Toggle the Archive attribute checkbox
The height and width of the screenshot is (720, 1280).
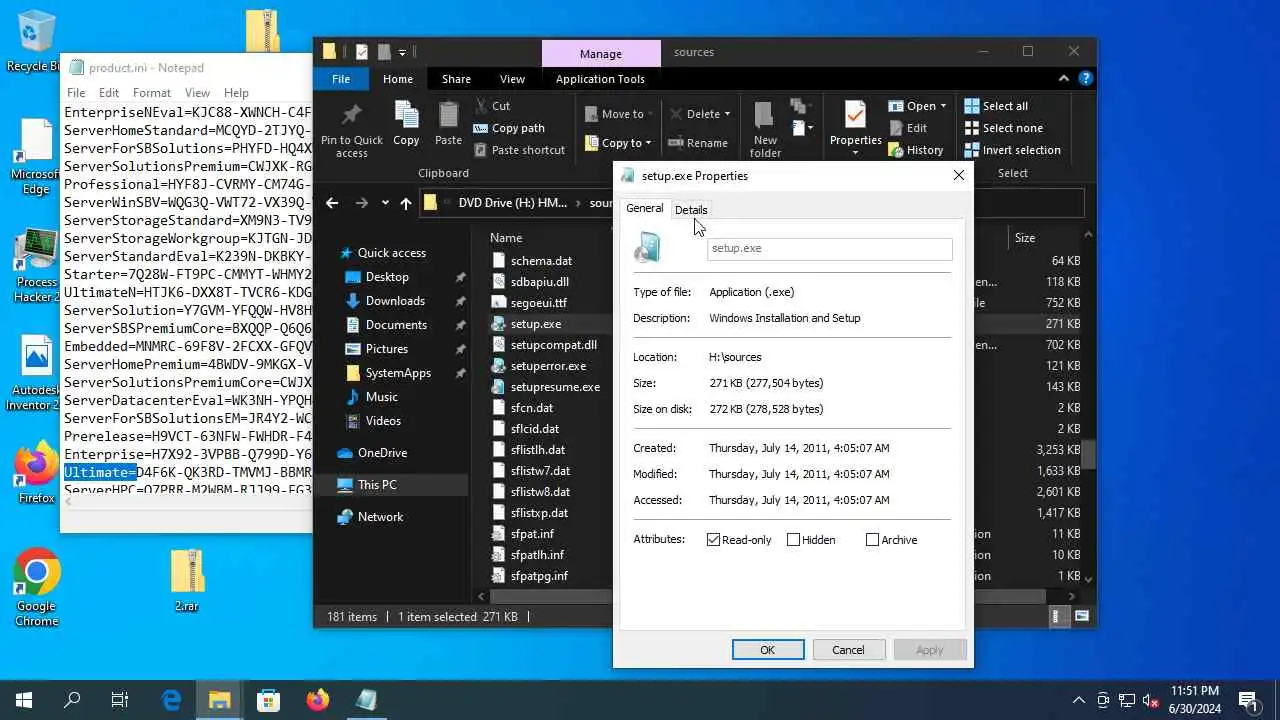coord(872,540)
